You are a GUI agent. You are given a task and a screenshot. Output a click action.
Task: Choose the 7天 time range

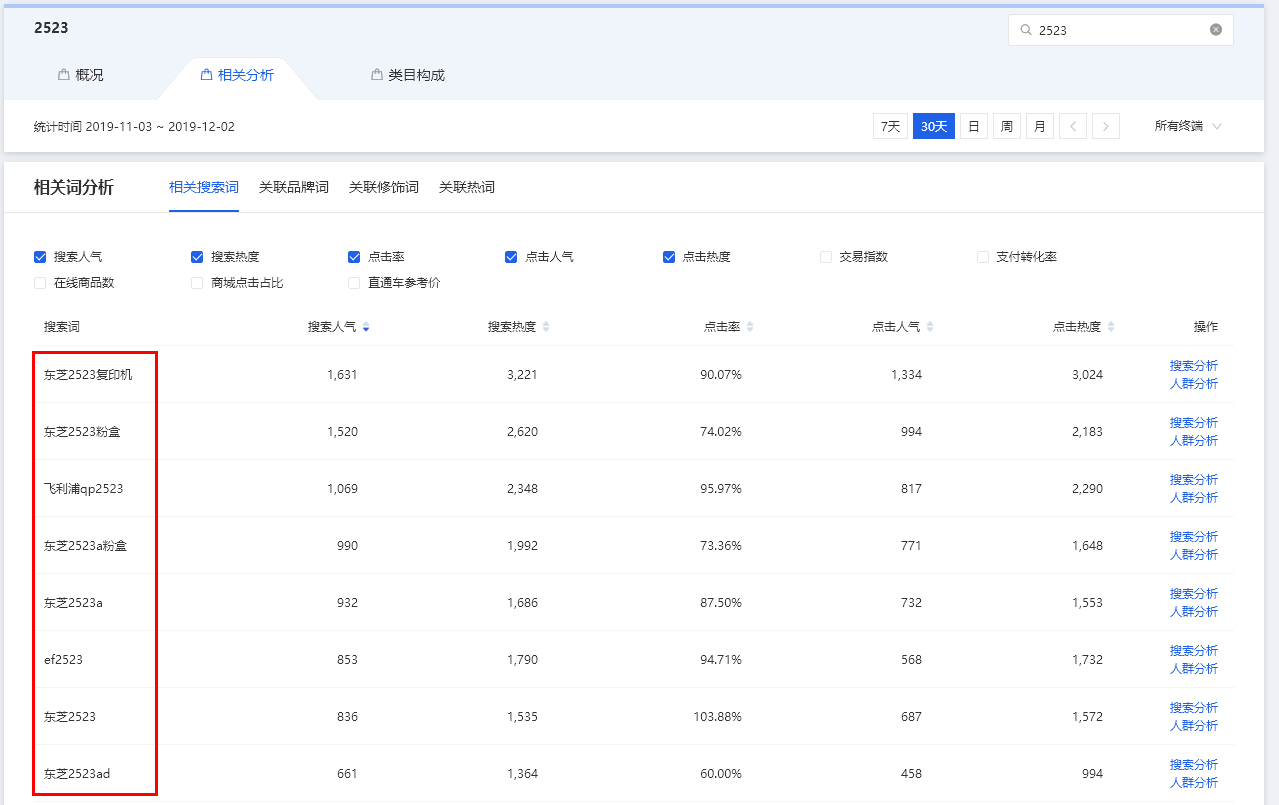coord(890,127)
